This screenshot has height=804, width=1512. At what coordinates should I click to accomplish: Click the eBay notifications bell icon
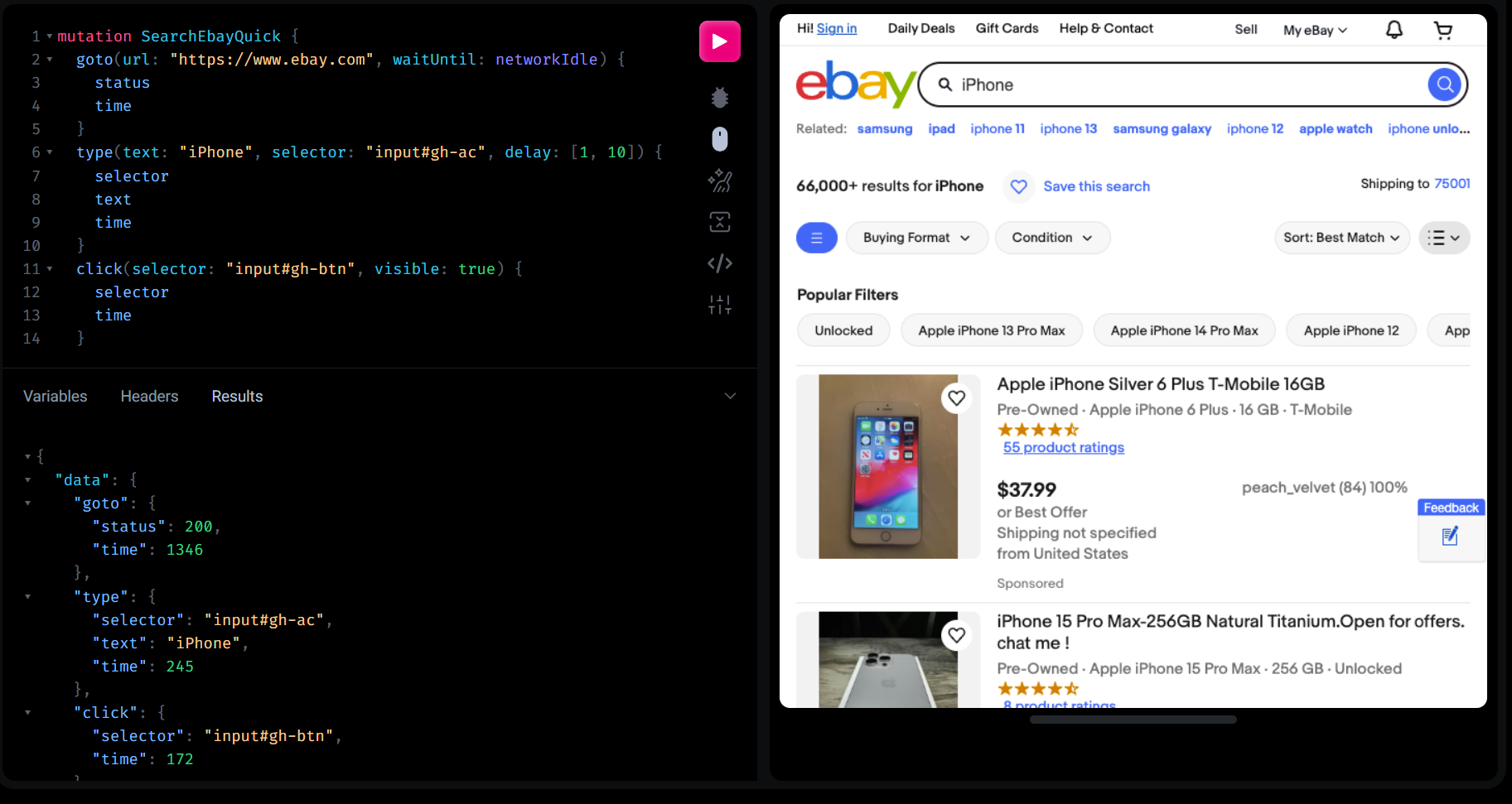tap(1394, 30)
